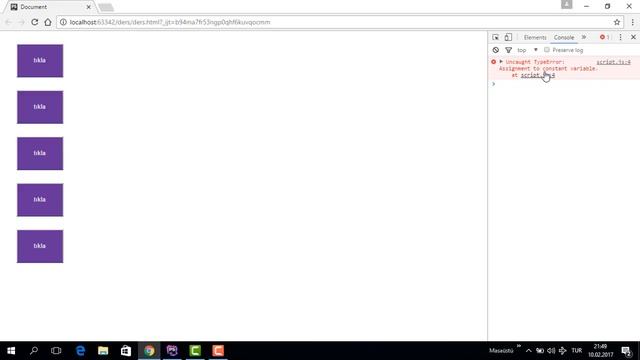Viewport: 640px width, 360px height.
Task: Show more DevTools tabs with double chevron
Action: [x=584, y=37]
